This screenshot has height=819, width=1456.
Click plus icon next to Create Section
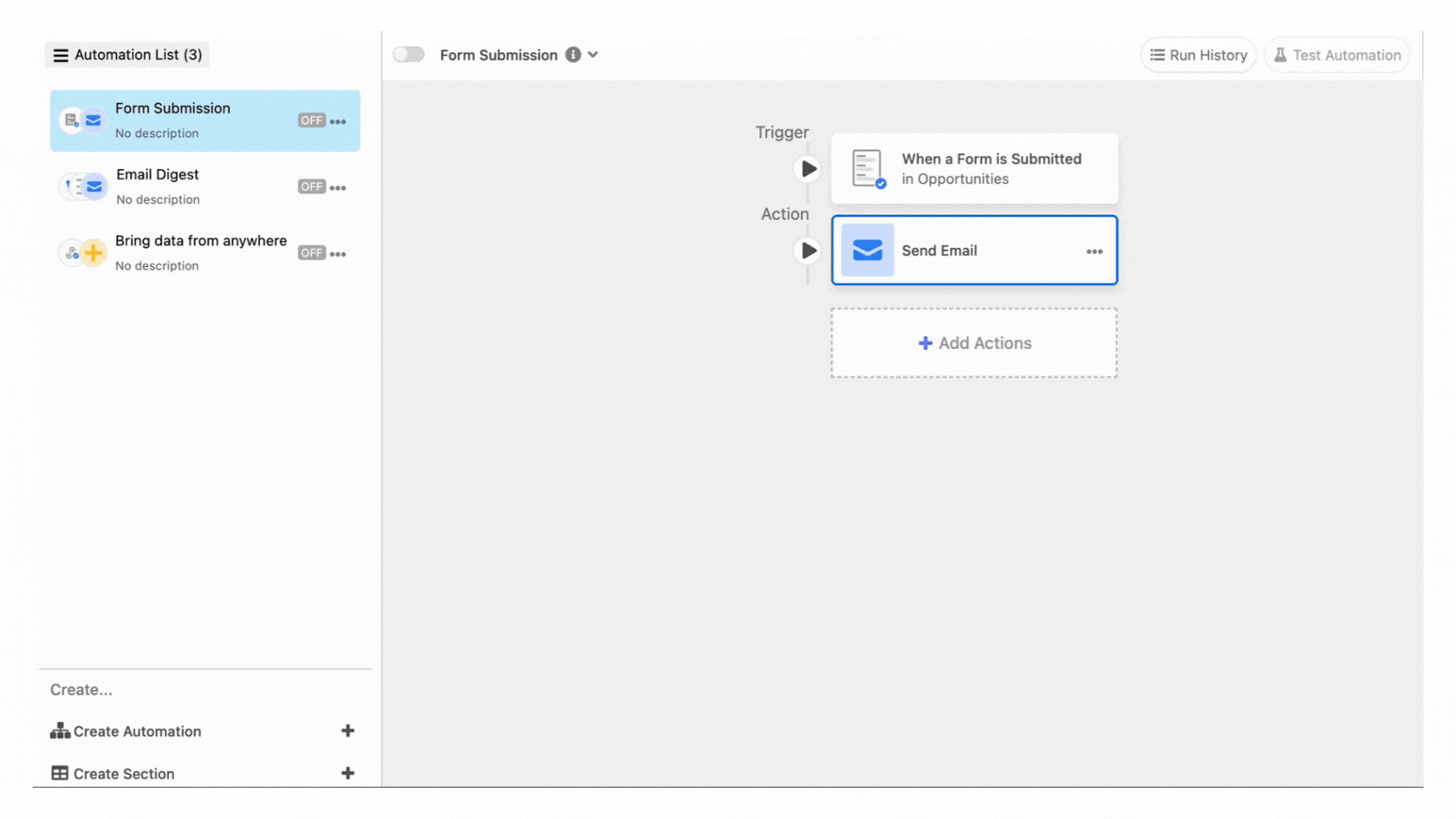coord(348,773)
